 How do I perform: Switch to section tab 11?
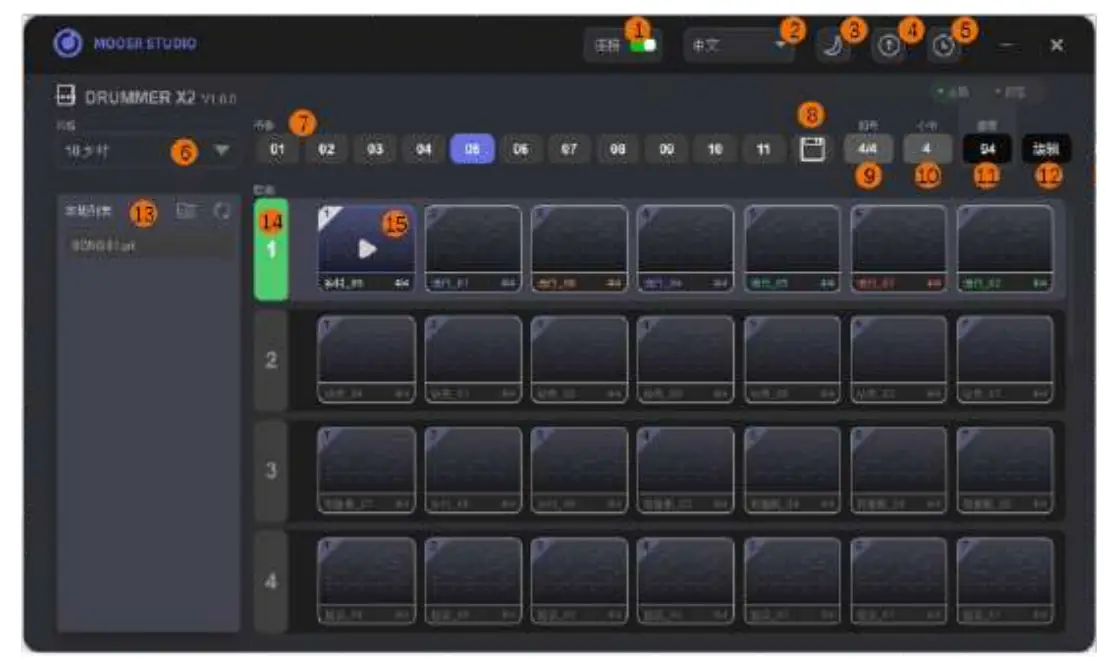[766, 147]
